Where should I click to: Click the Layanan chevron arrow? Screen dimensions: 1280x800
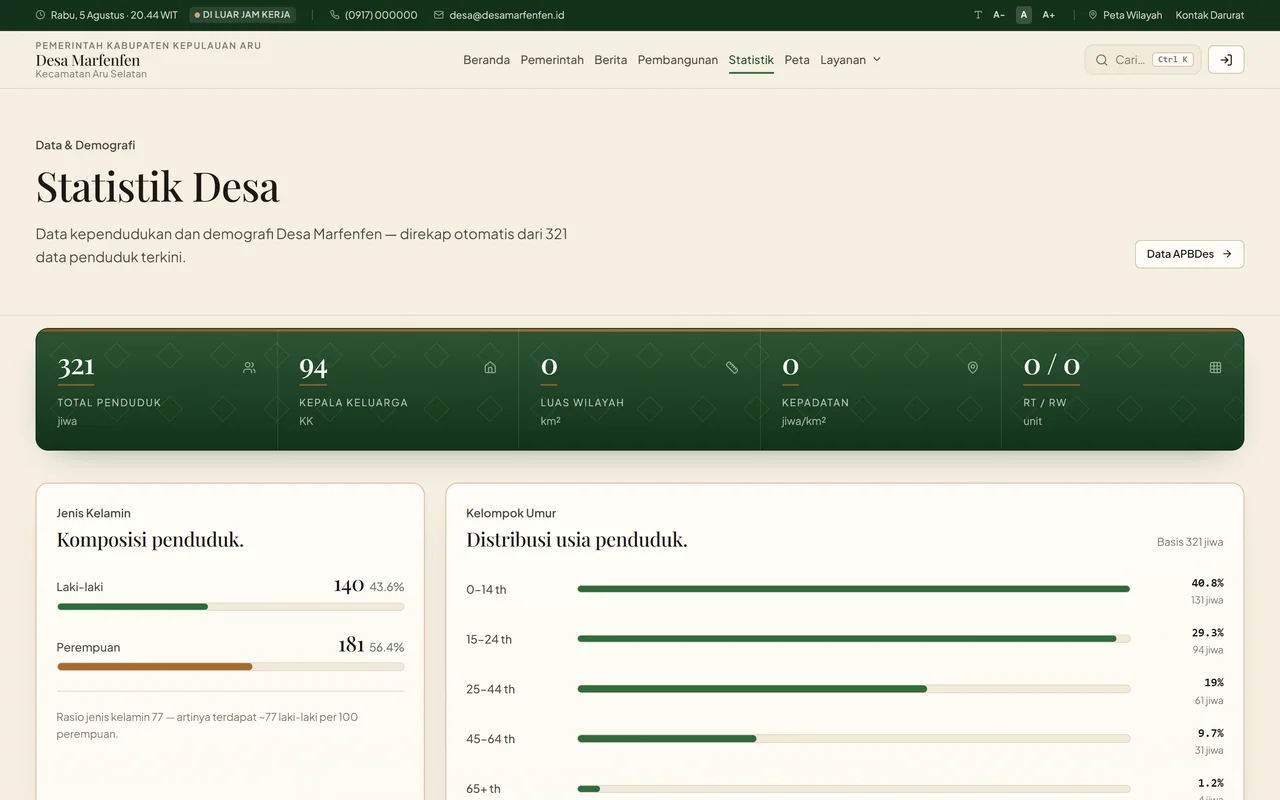877,60
